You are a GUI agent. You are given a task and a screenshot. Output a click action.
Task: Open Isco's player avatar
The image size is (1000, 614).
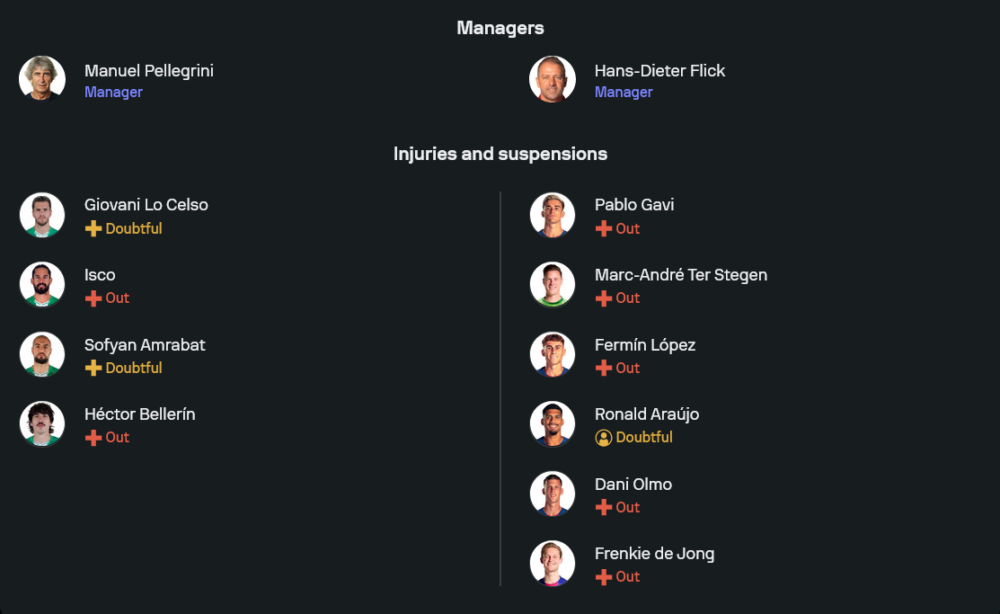(42, 284)
